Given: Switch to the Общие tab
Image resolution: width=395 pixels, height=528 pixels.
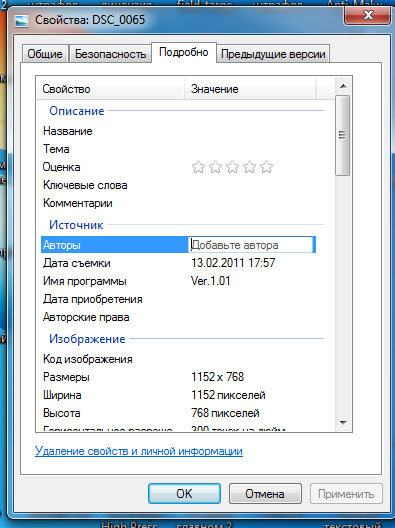Looking at the screenshot, I should [x=45, y=54].
